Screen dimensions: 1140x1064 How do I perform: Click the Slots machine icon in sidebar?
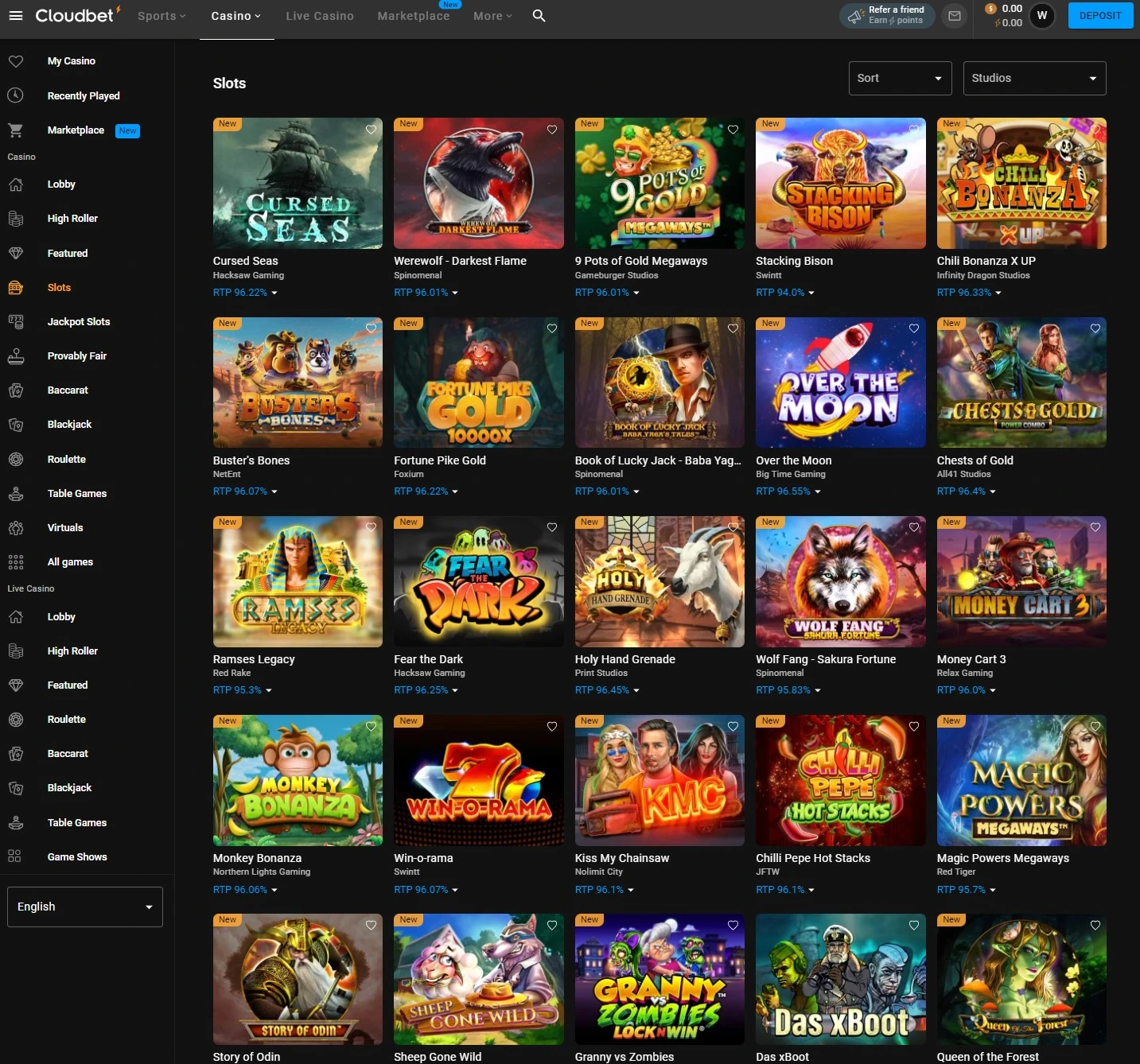(16, 288)
